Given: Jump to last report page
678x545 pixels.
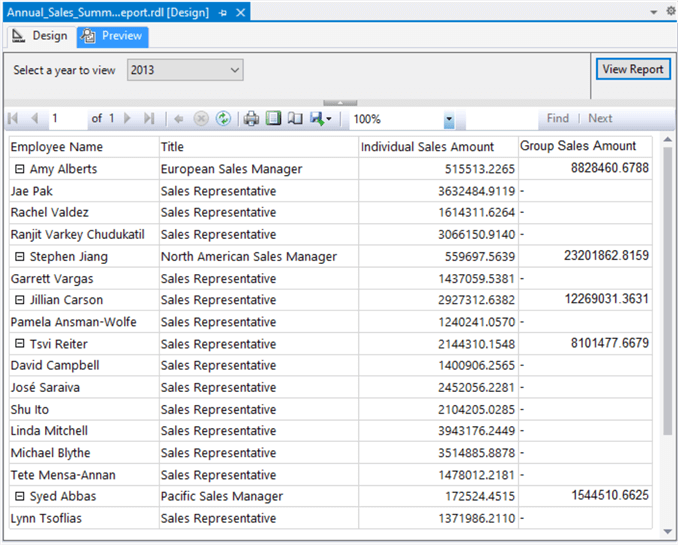Looking at the screenshot, I should coord(149,119).
